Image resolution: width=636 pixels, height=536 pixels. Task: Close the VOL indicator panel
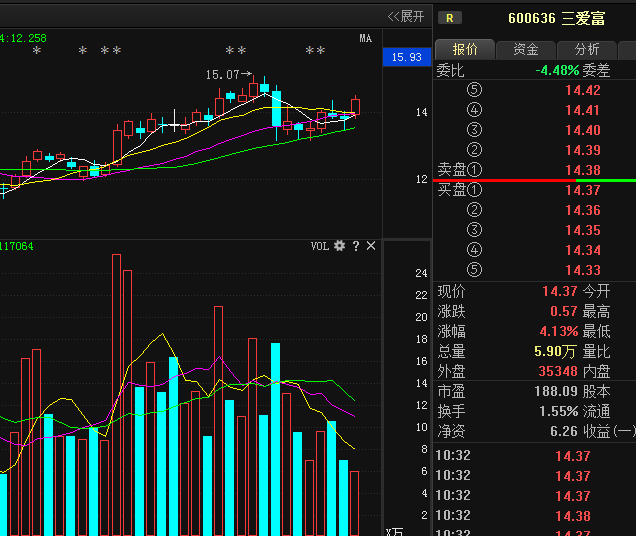click(x=371, y=245)
